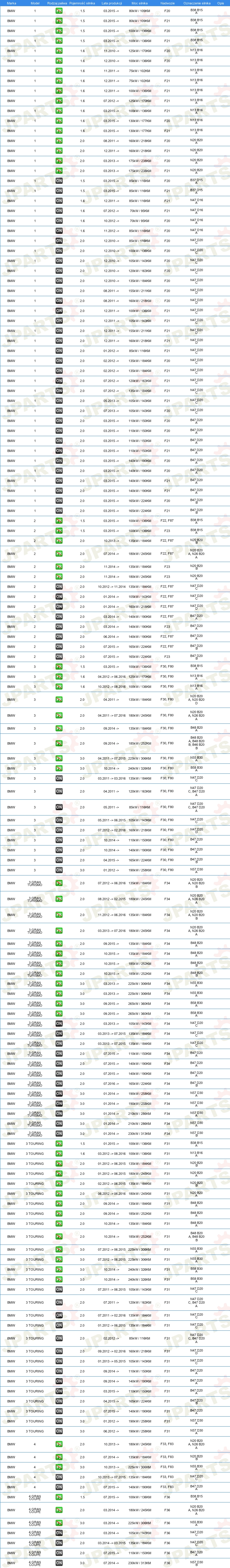
Task: Click the Model column header
Action: pos(35,3)
